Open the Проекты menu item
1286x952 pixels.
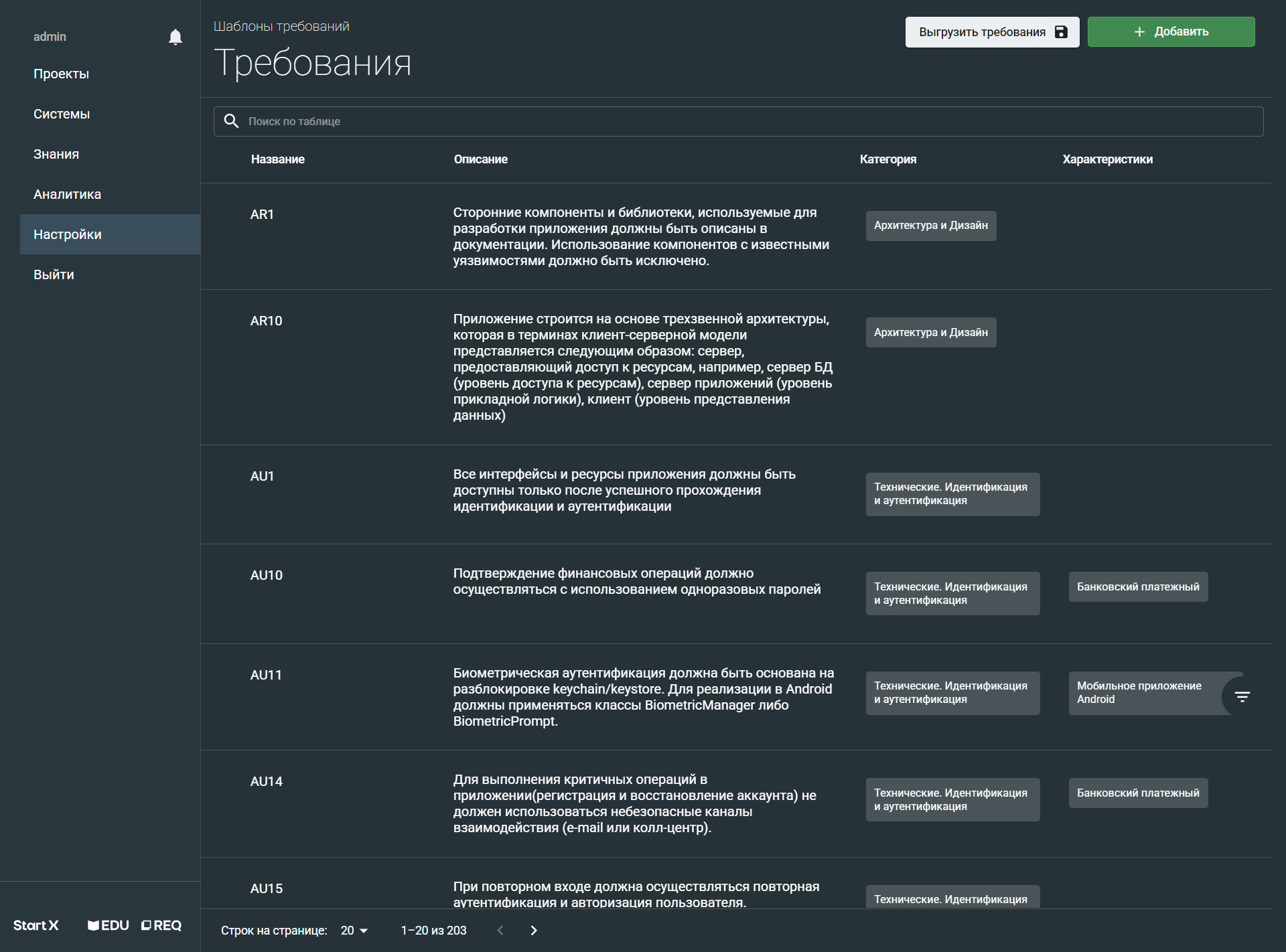click(61, 74)
